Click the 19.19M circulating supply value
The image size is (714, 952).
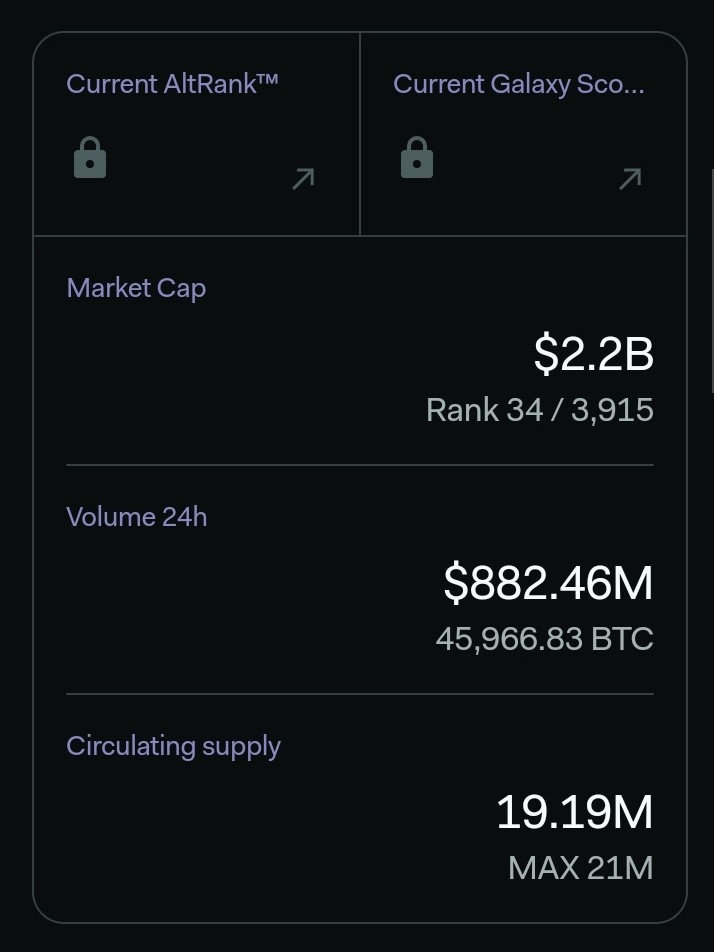(x=574, y=812)
